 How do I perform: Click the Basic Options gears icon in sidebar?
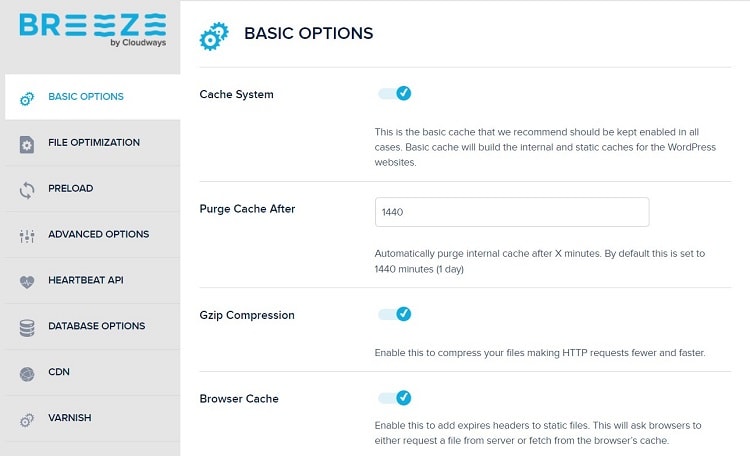pos(27,98)
